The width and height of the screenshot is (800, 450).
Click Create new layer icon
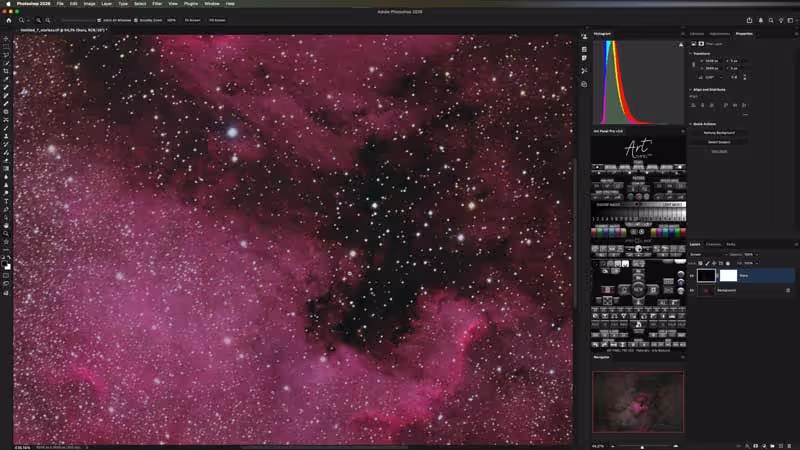[x=781, y=446]
